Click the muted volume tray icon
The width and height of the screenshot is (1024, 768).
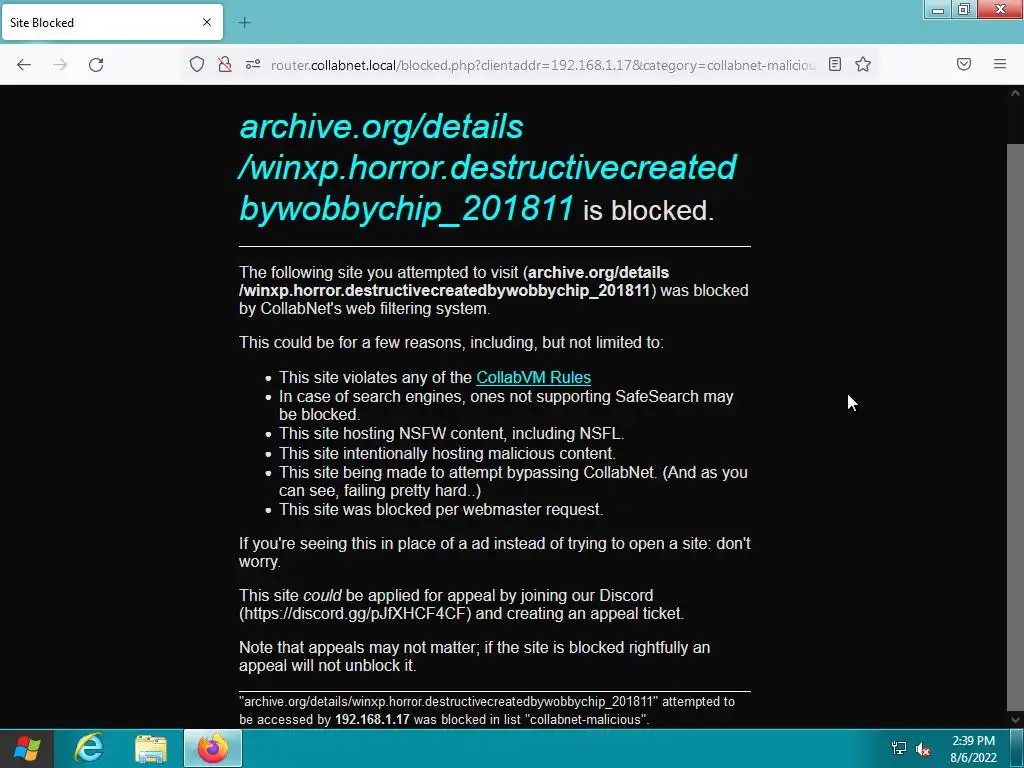[923, 749]
